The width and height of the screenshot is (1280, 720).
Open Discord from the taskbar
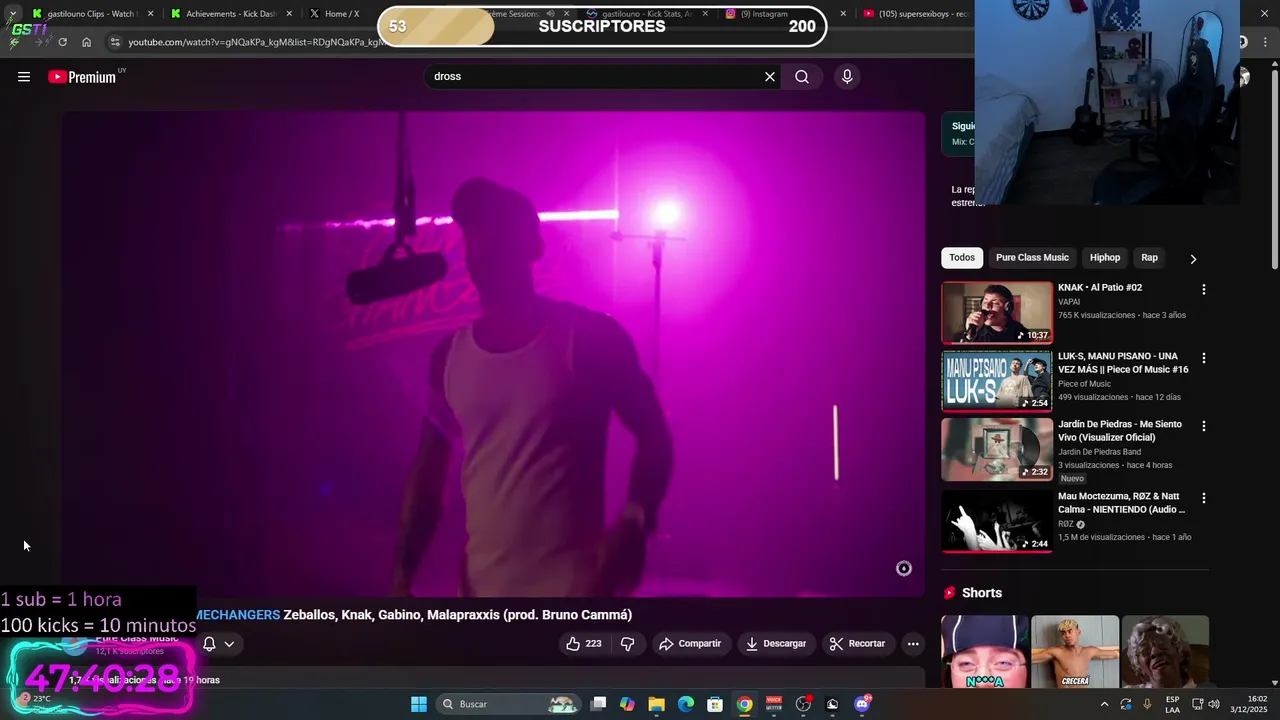tap(862, 704)
